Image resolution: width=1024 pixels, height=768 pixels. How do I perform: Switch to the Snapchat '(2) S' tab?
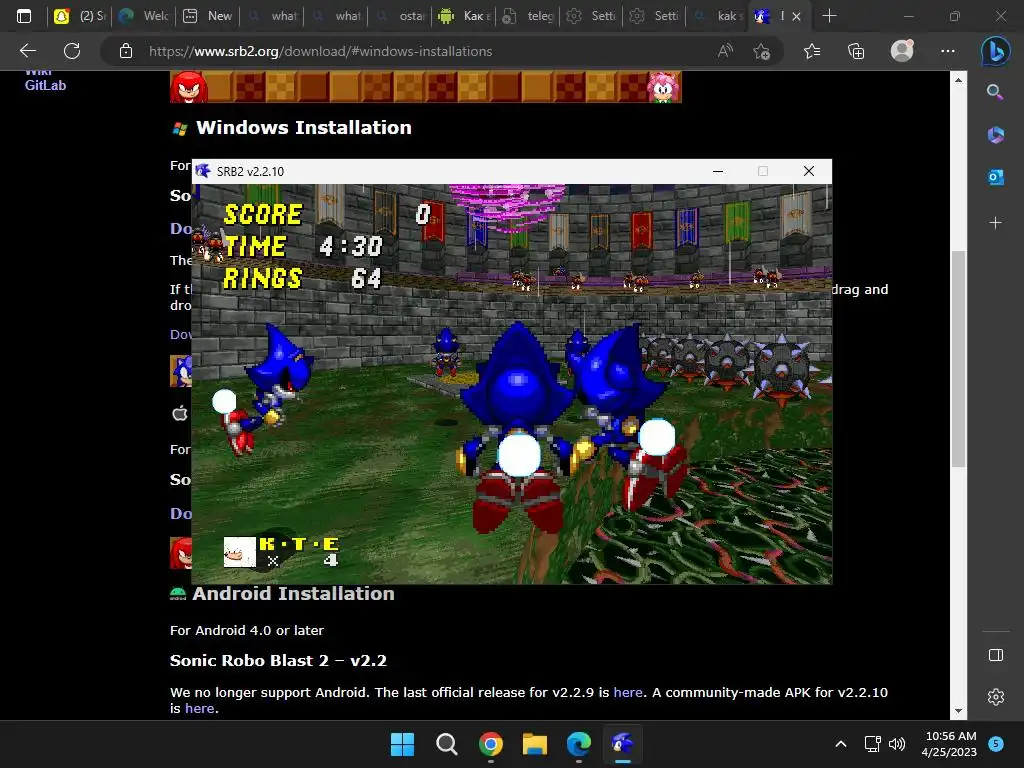80,16
